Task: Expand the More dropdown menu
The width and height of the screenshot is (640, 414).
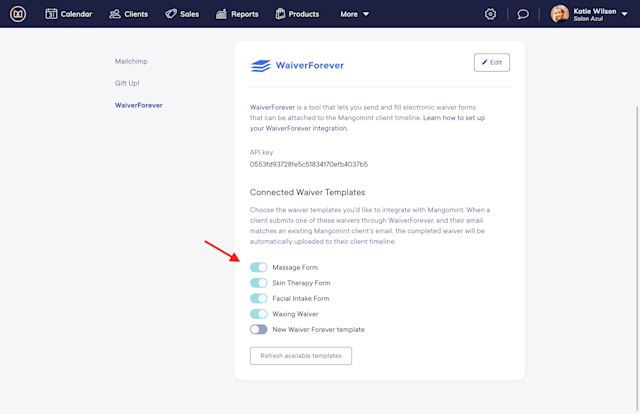Action: coord(354,14)
